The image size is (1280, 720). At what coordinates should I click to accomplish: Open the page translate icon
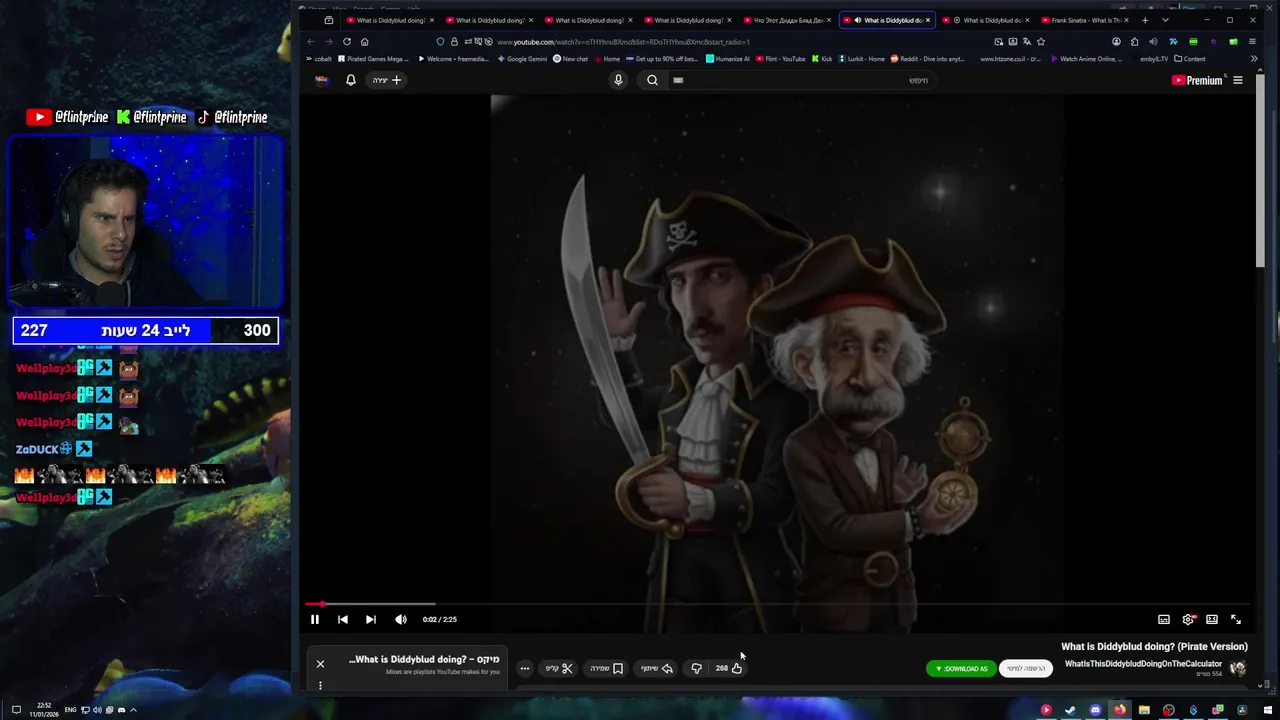tap(1027, 42)
